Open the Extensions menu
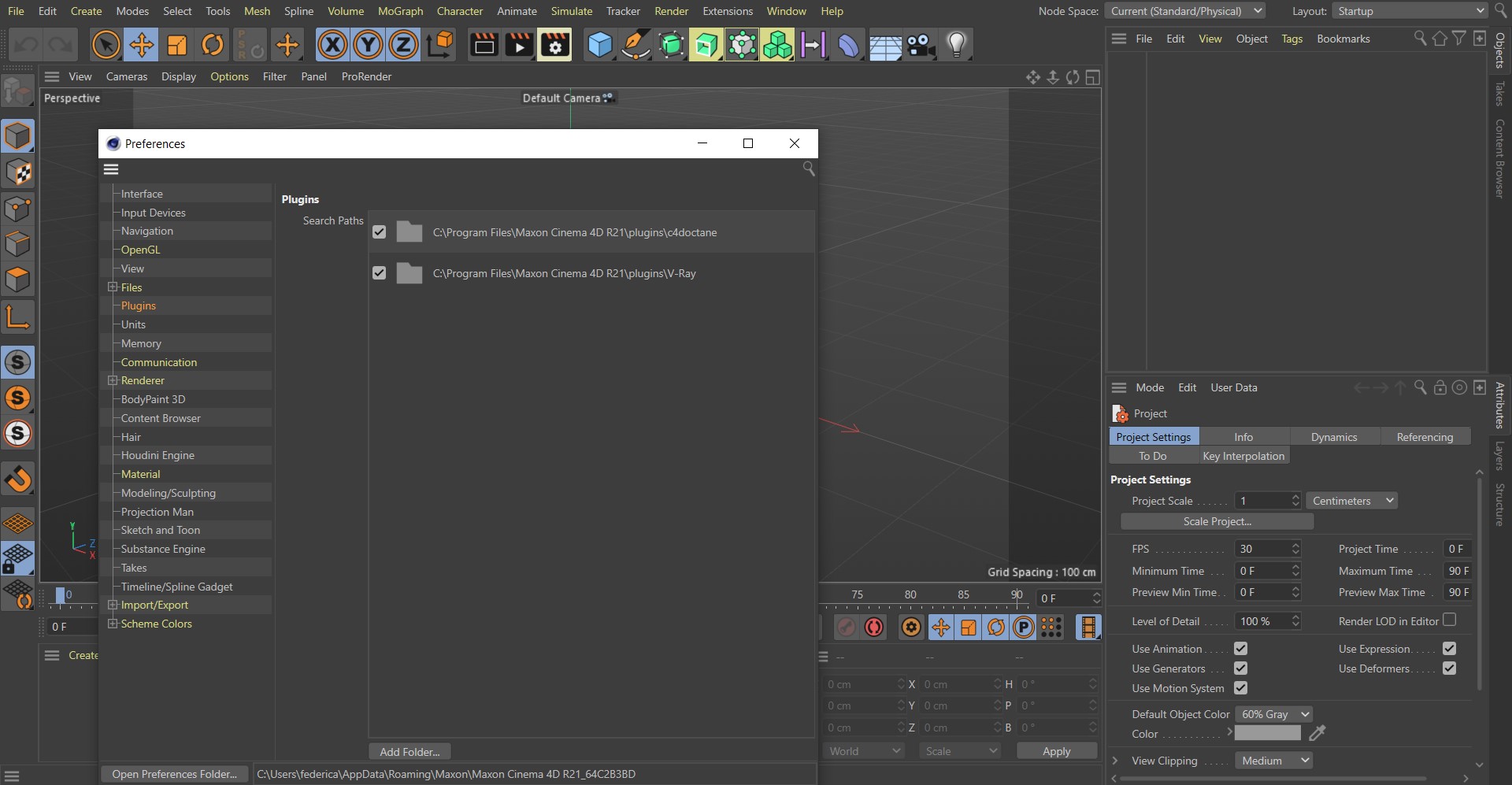Image resolution: width=1512 pixels, height=785 pixels. (728, 11)
